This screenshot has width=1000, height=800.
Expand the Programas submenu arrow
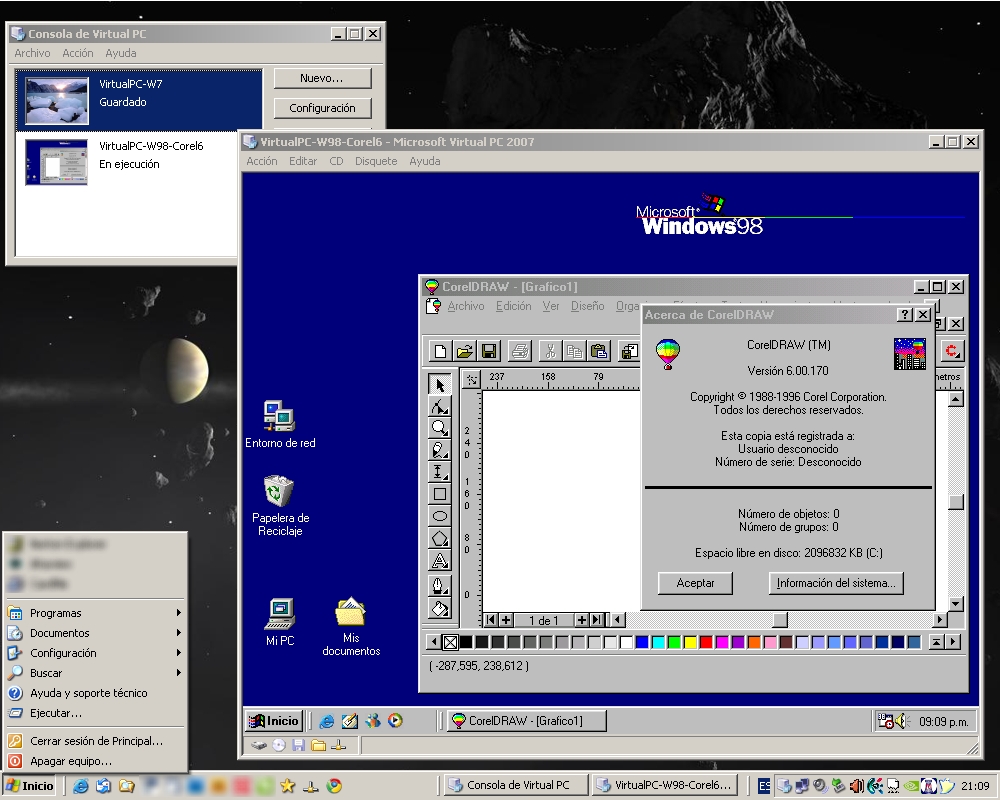coord(179,612)
